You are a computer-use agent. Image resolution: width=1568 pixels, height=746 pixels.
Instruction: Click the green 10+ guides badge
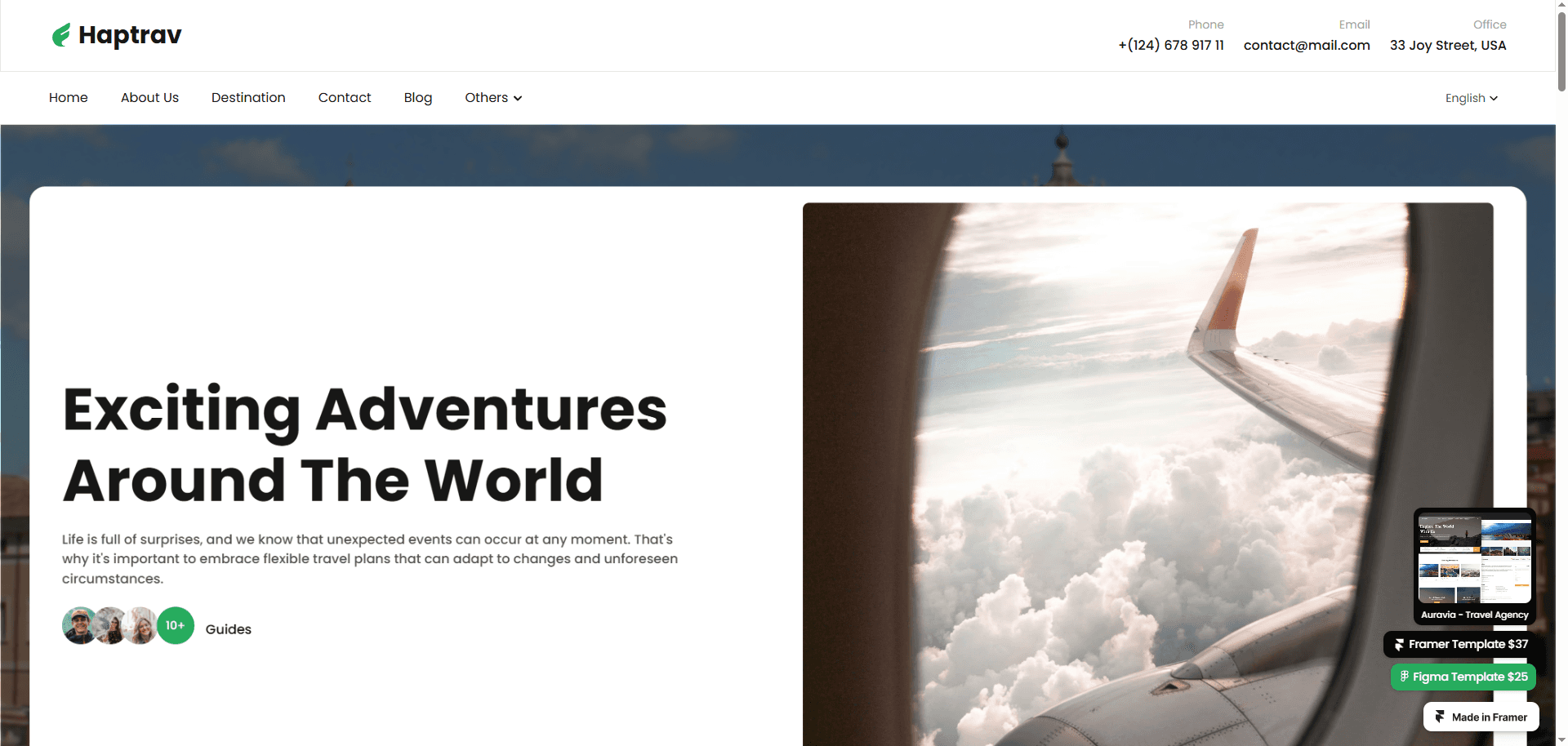[176, 626]
